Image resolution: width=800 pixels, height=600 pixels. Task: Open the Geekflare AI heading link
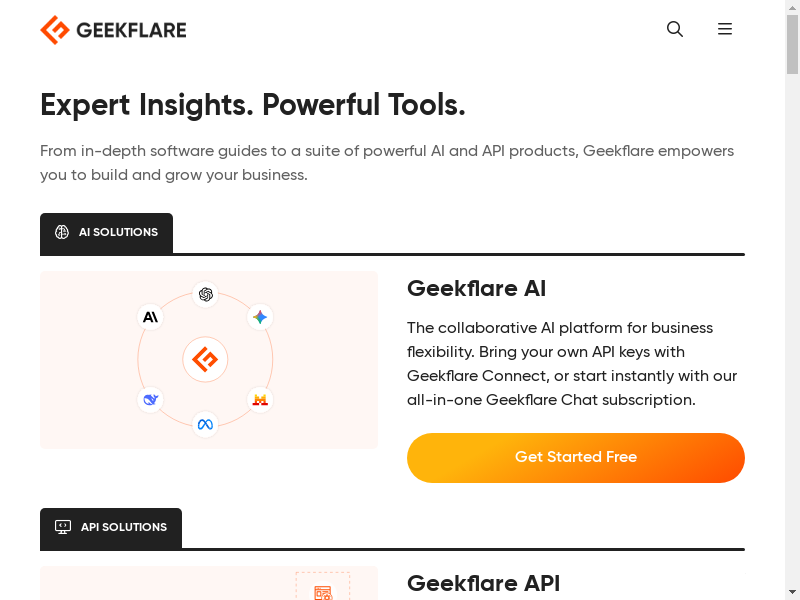click(x=476, y=289)
